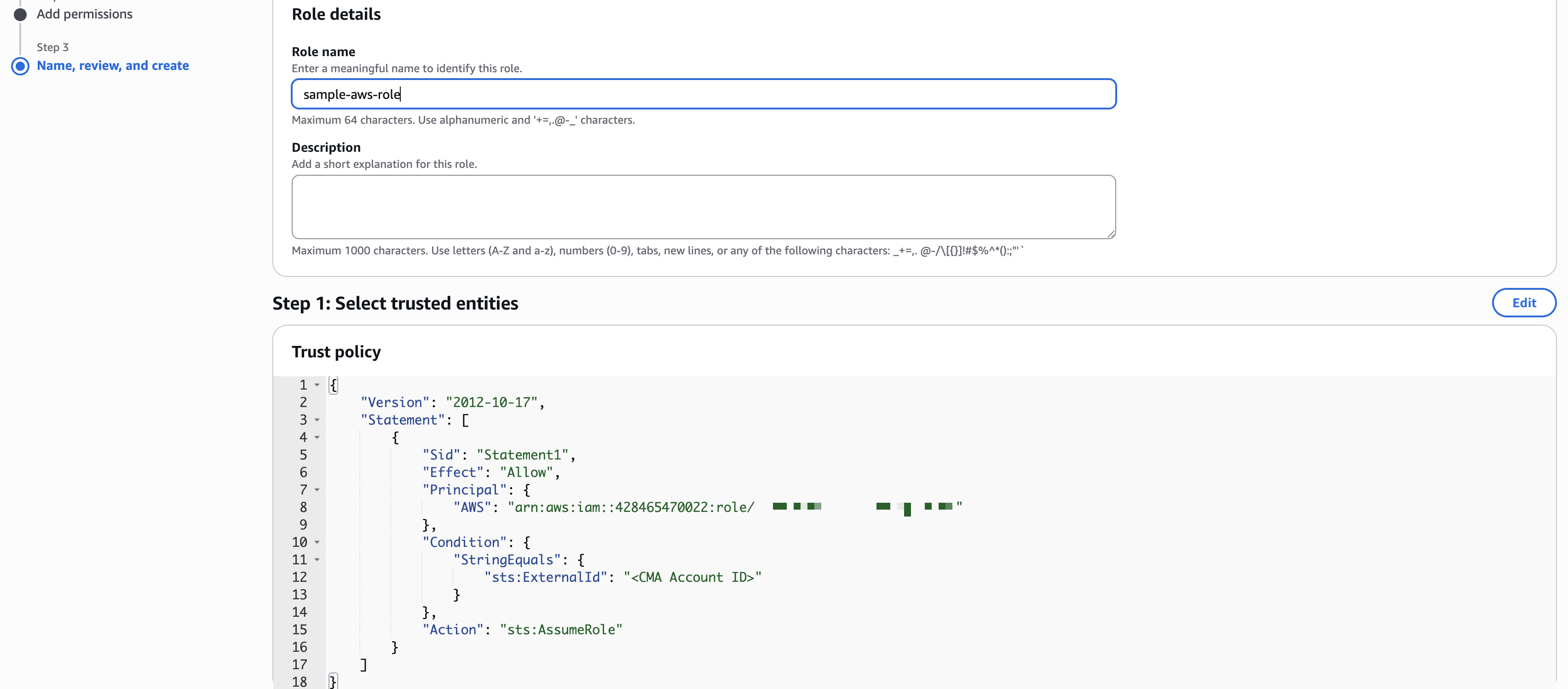Grab the Description textarea resize handle
Screen dimensions: 1568x689
pos(1111,234)
